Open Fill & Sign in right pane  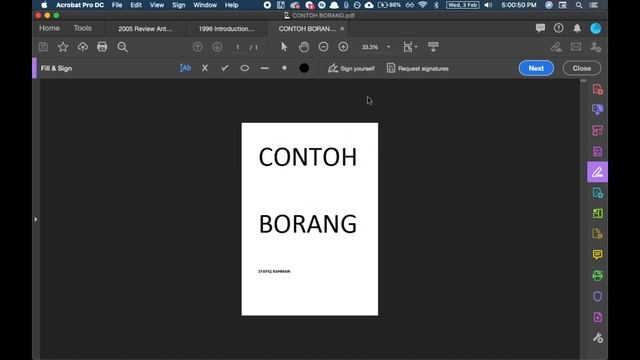point(598,172)
